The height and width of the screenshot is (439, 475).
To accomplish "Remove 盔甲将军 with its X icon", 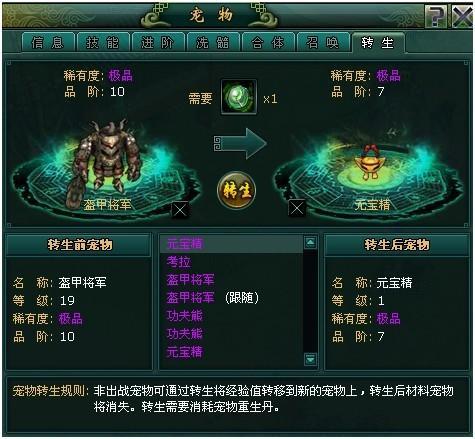I will pyautogui.click(x=180, y=210).
